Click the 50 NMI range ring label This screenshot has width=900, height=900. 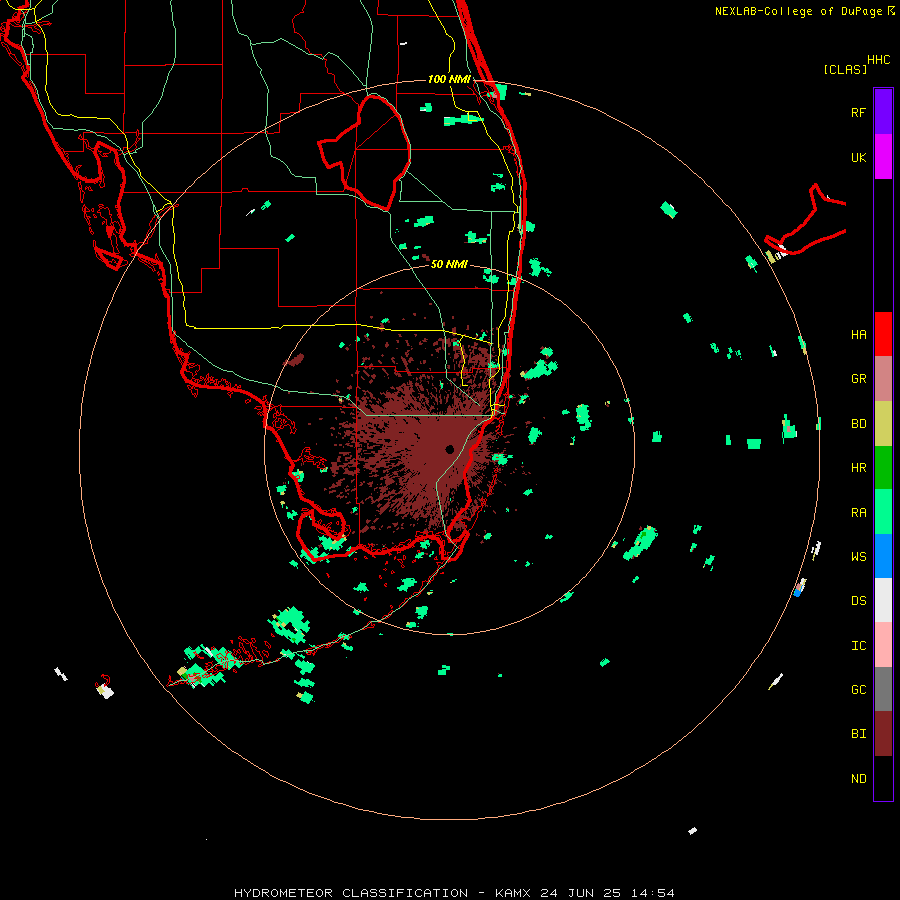[x=449, y=264]
